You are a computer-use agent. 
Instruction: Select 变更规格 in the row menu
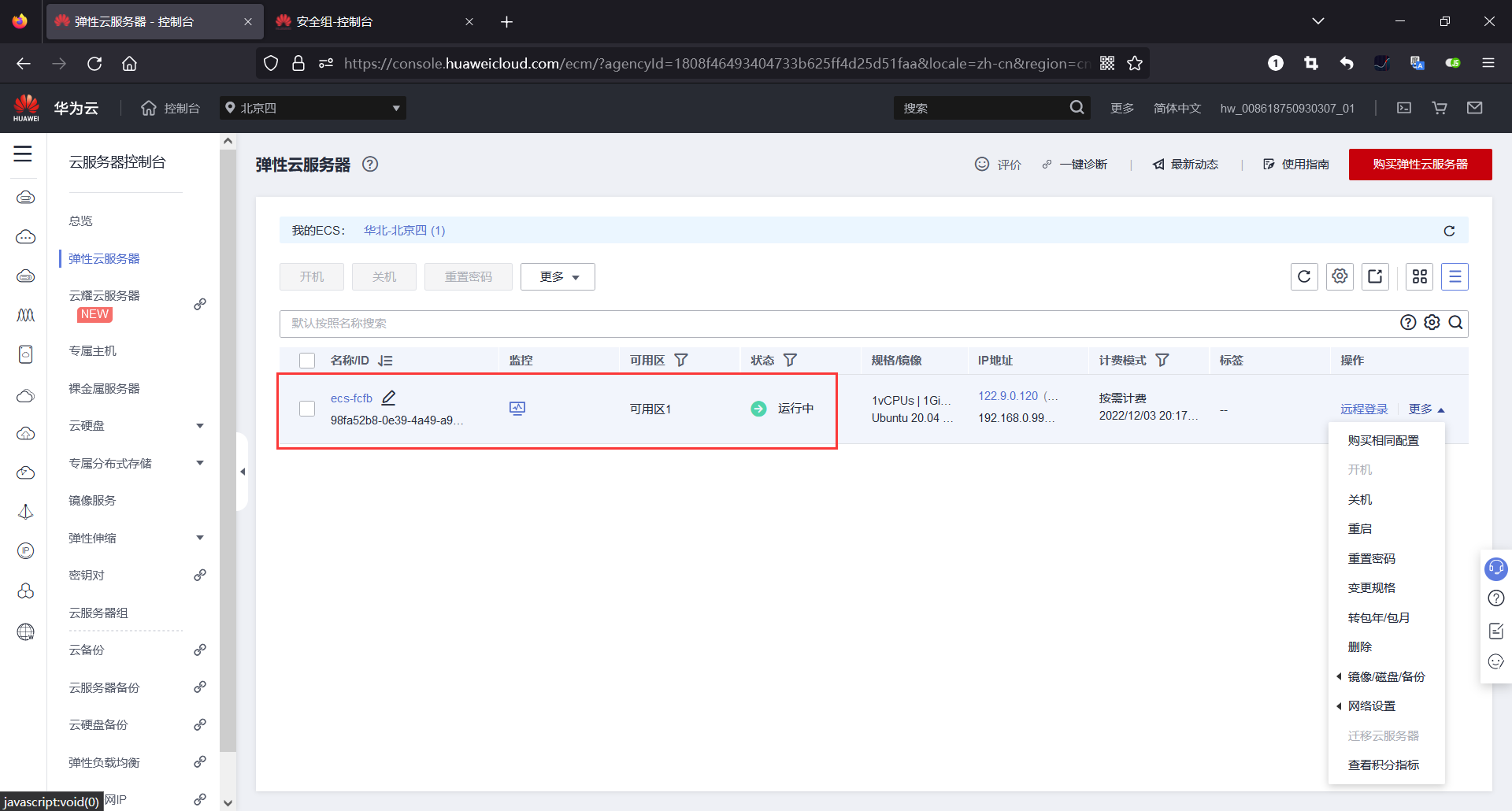1371,588
